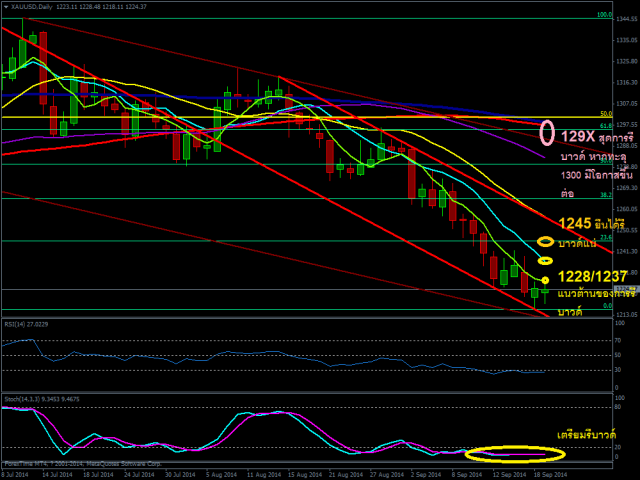Click the Fibonacci 100.0 level label
Screen dimensions: 640x480
coord(603,15)
